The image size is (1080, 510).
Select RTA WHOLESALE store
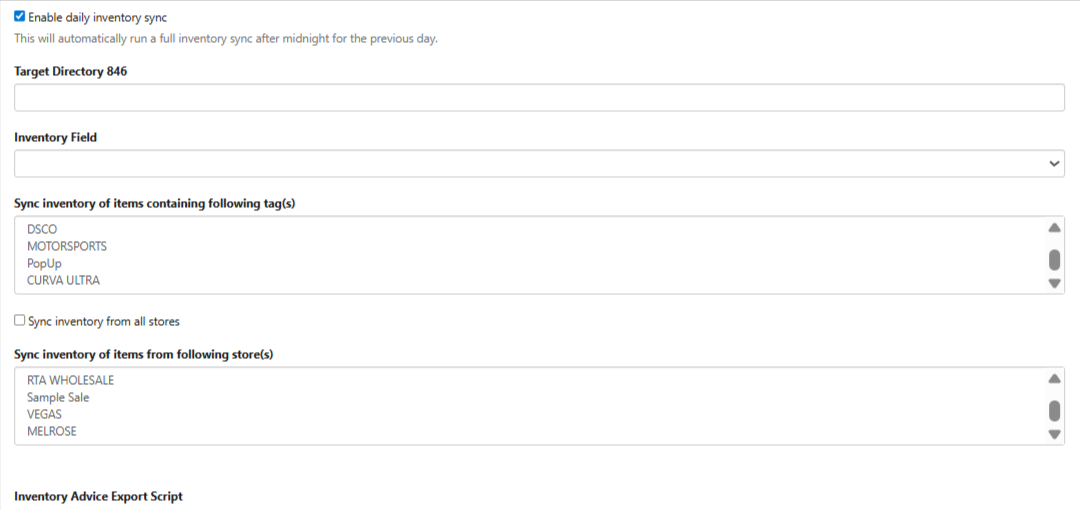70,380
